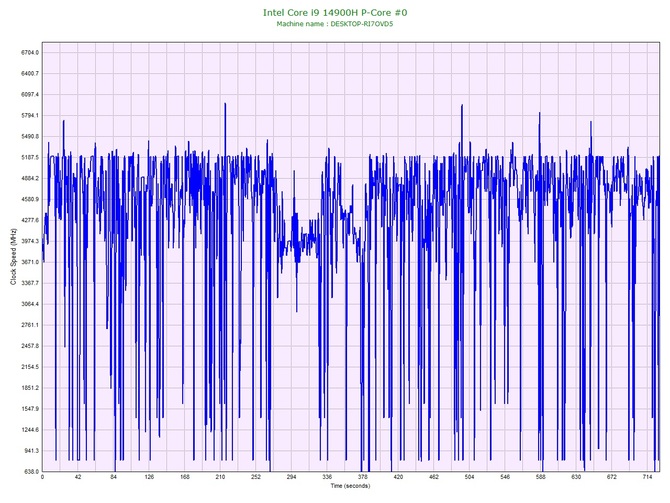The height and width of the screenshot is (503, 670).
Task: Click the chart title 'Intel Core i9 14900H P-Core #0'
Action: (335, 12)
